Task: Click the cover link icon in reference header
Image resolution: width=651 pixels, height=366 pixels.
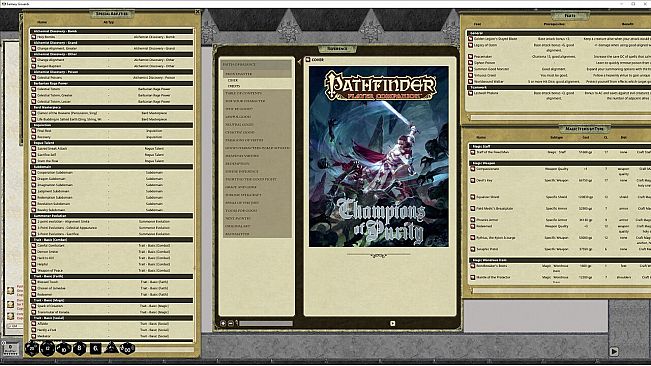Action: click(x=308, y=60)
